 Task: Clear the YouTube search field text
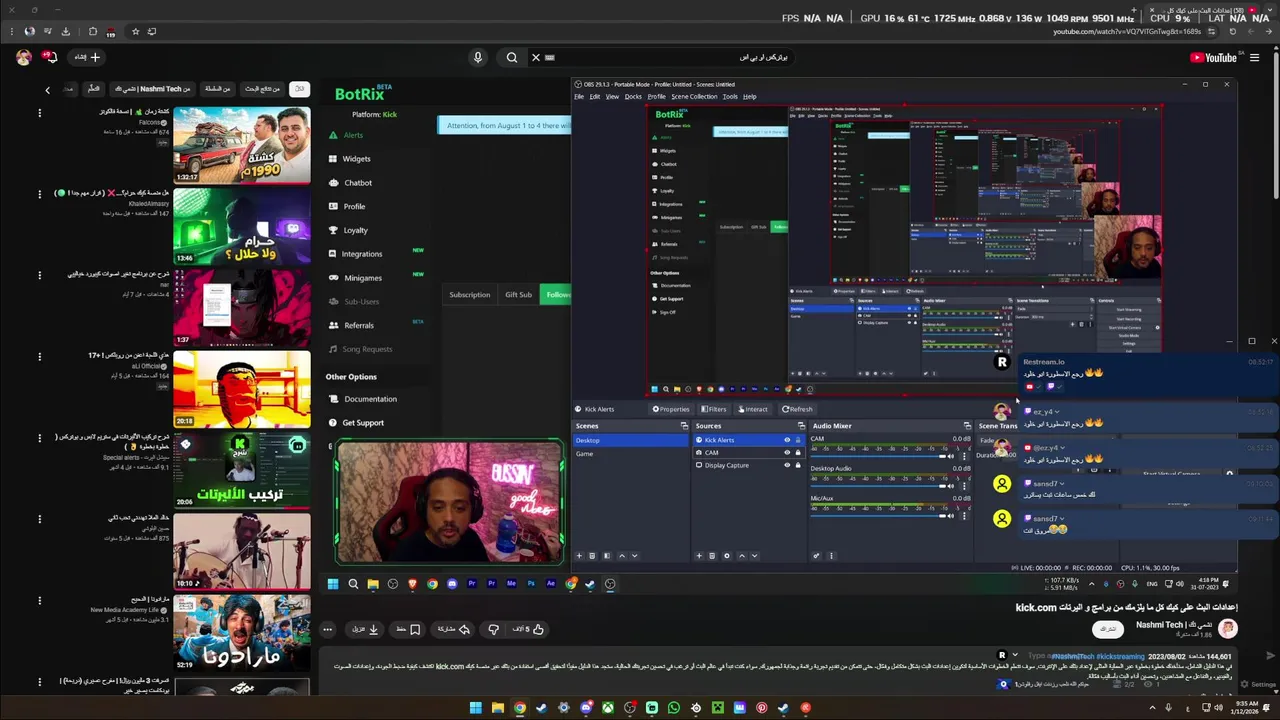[536, 57]
